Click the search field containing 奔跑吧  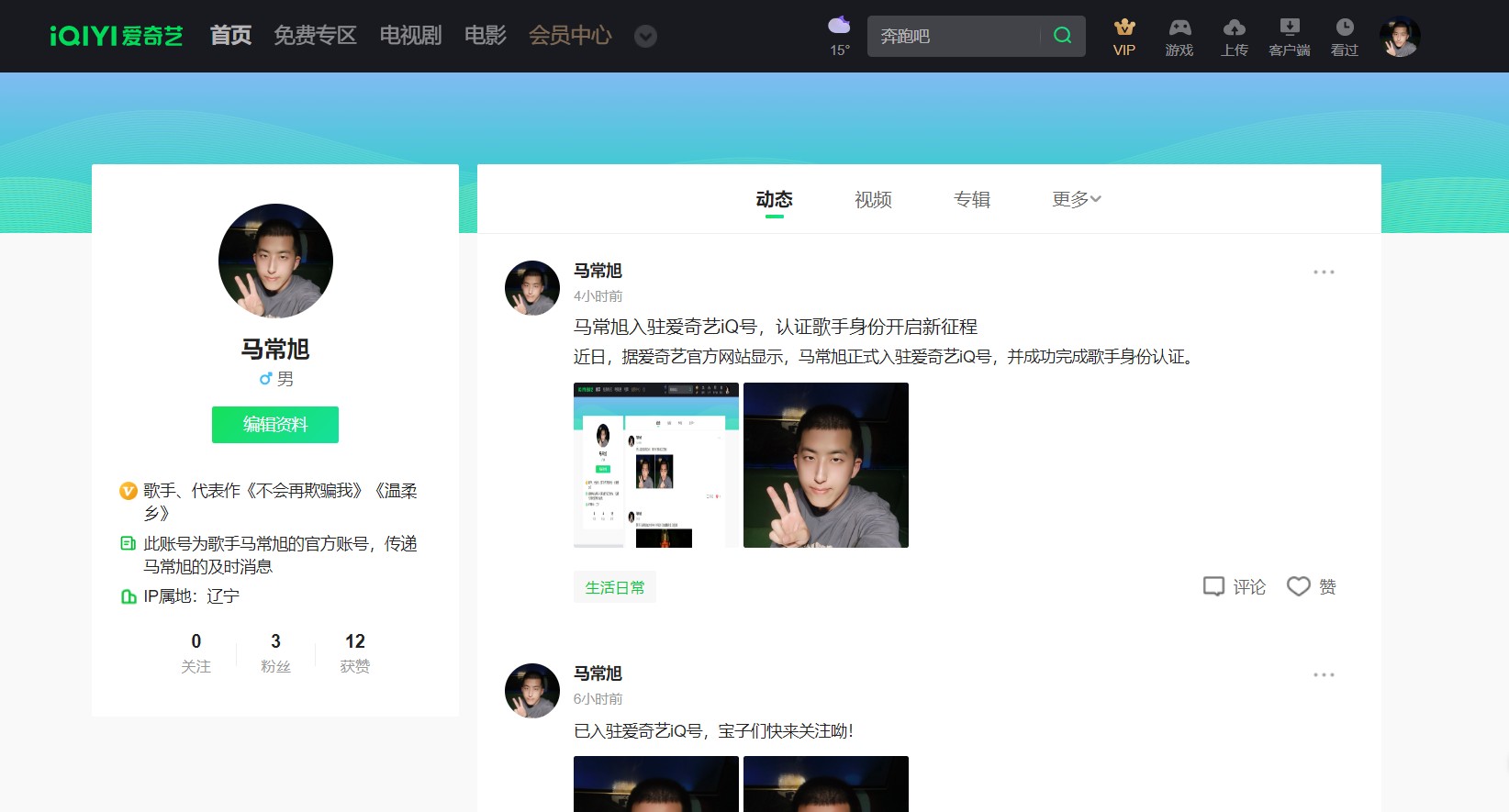tap(955, 36)
